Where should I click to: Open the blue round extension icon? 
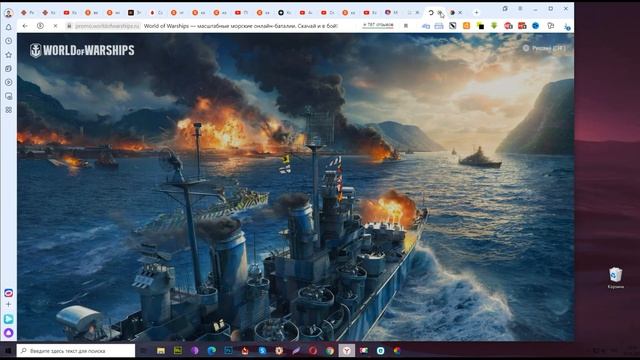pyautogui.click(x=536, y=26)
